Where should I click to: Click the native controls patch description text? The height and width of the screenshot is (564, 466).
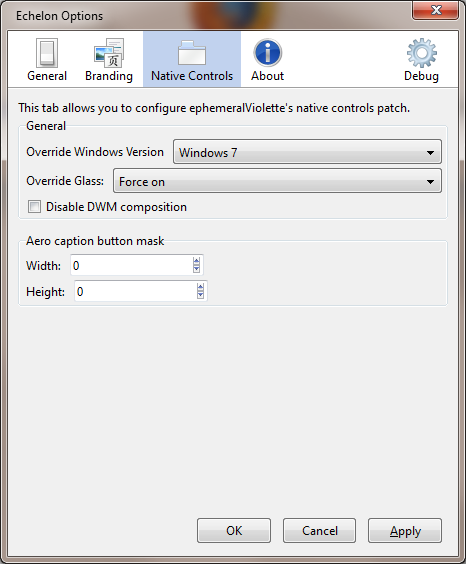[x=214, y=108]
